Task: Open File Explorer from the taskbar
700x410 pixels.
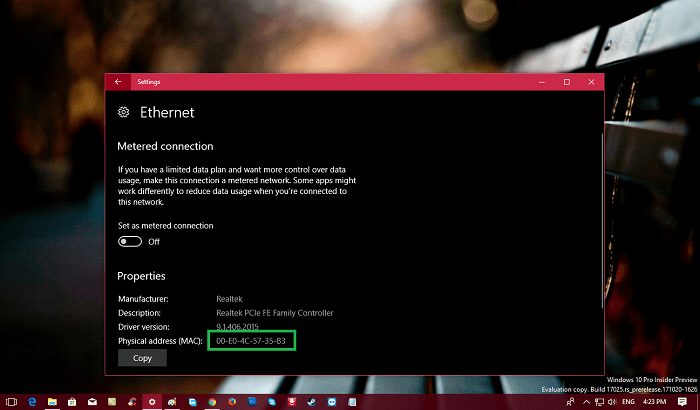Action: click(x=52, y=402)
